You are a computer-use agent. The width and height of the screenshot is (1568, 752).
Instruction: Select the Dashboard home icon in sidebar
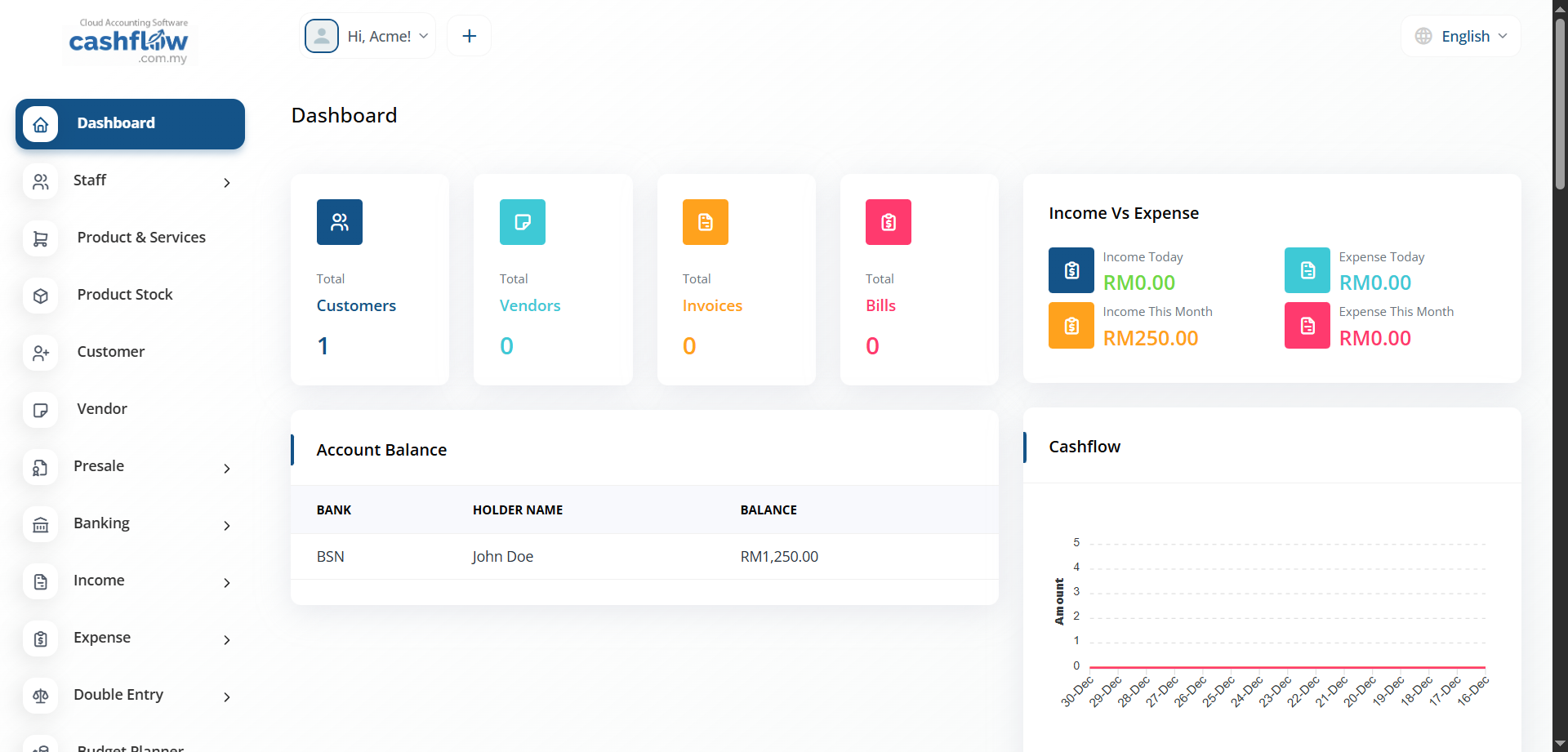pyautogui.click(x=41, y=123)
